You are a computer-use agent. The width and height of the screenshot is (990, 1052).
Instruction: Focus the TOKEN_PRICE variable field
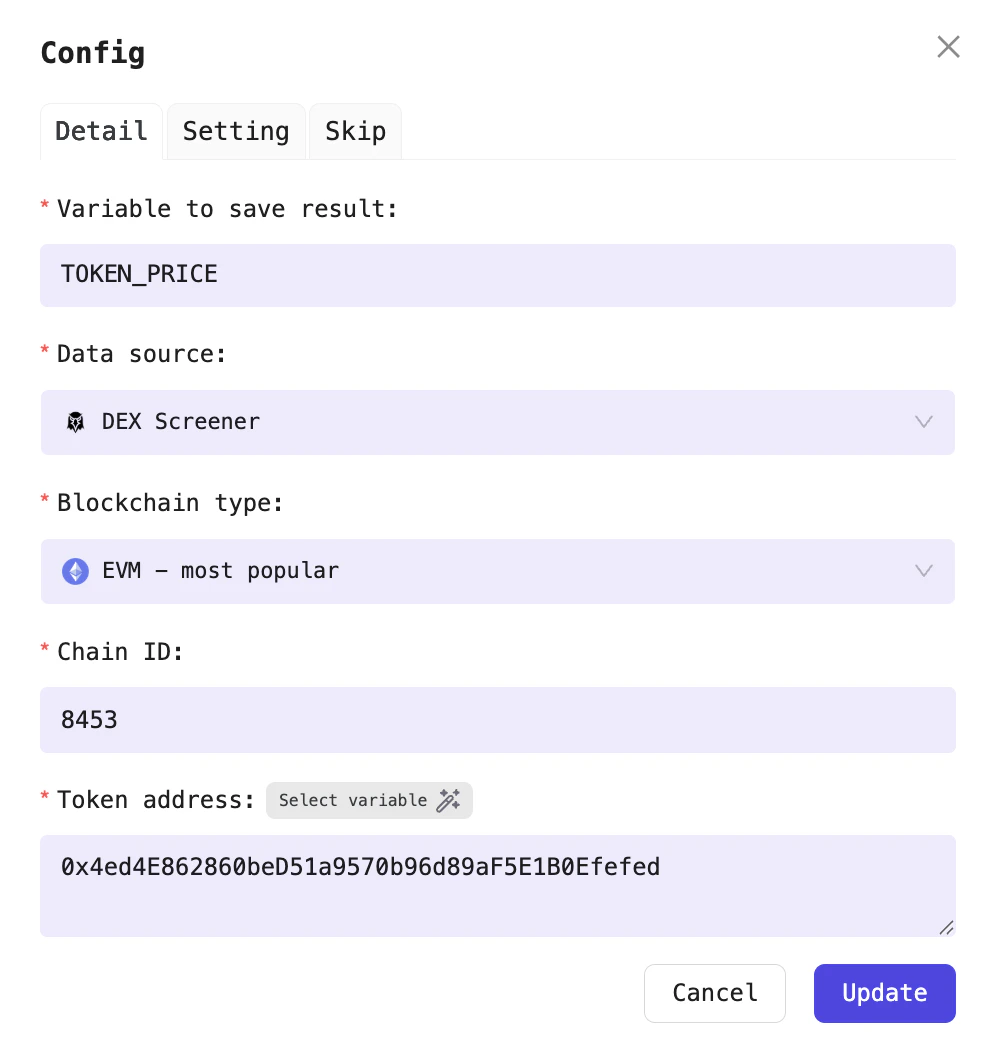pos(498,275)
